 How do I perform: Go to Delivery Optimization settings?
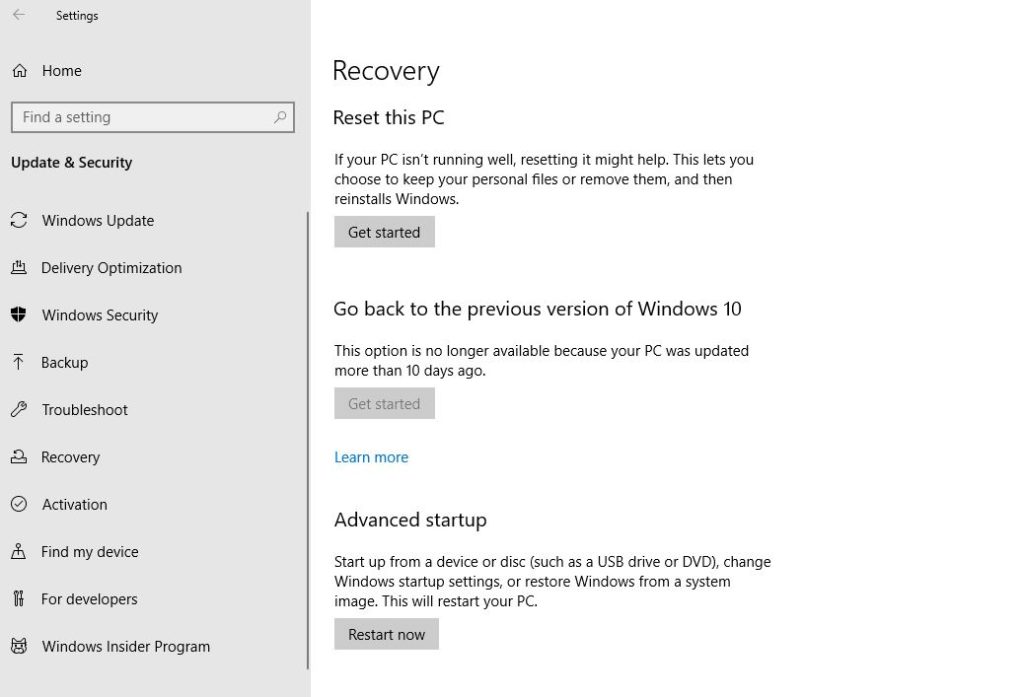click(112, 268)
